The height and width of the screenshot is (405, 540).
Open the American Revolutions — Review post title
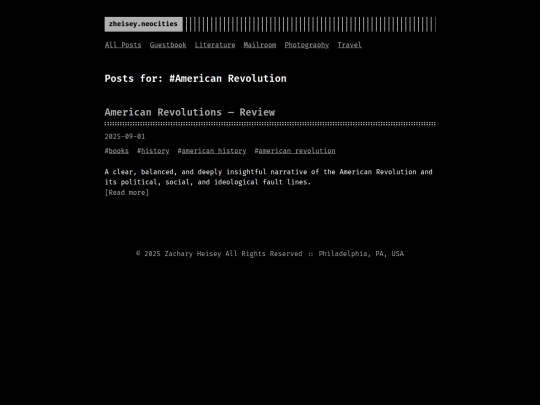(x=190, y=112)
